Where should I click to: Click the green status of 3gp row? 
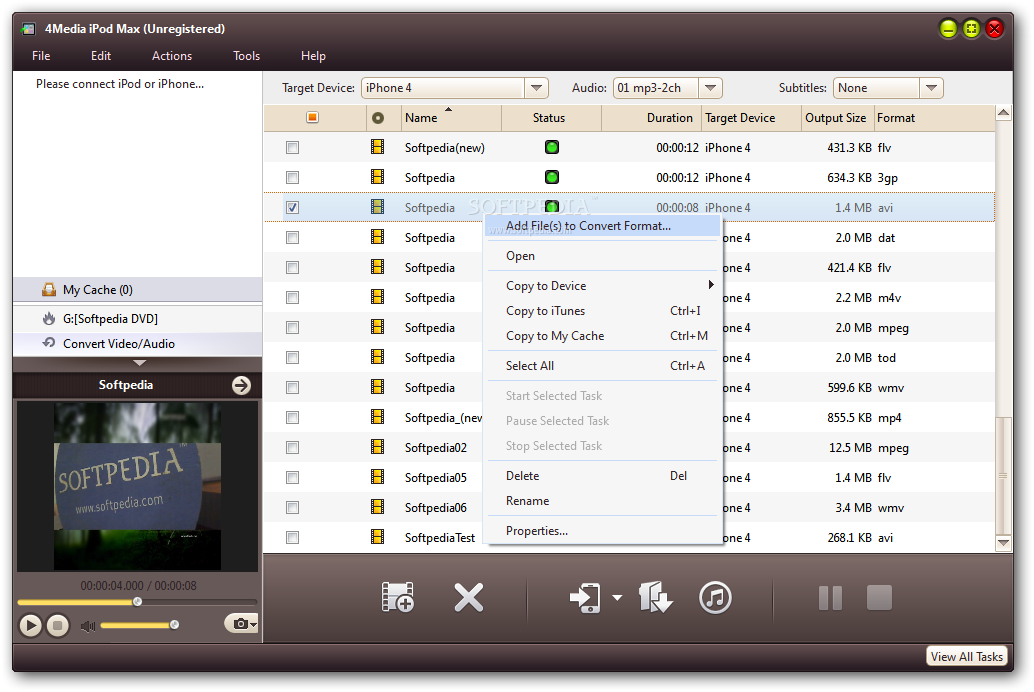552,177
